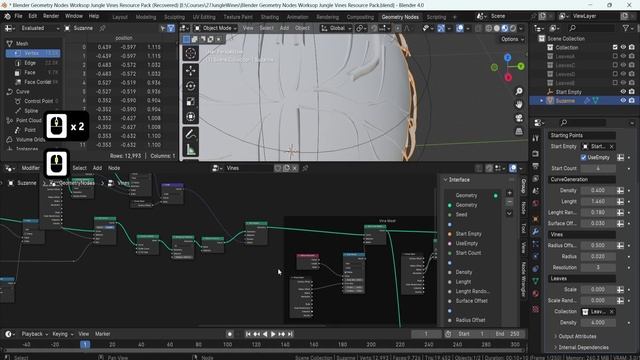Toggle the camera view icon in viewport

tap(519, 118)
